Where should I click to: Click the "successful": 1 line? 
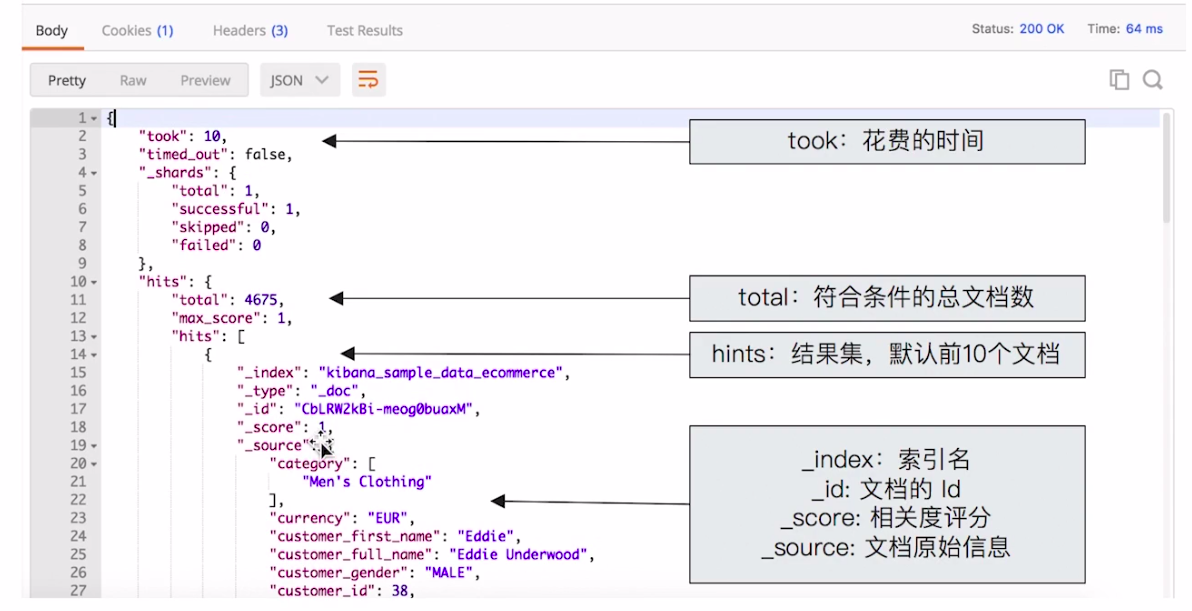pyautogui.click(x=235, y=209)
